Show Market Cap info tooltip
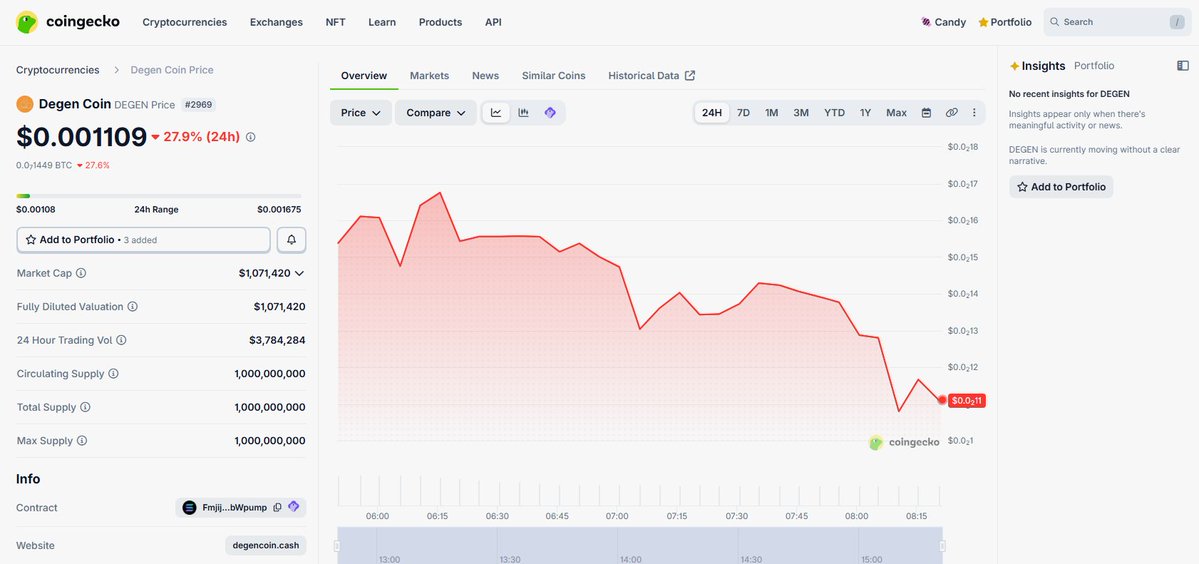 pyautogui.click(x=81, y=273)
